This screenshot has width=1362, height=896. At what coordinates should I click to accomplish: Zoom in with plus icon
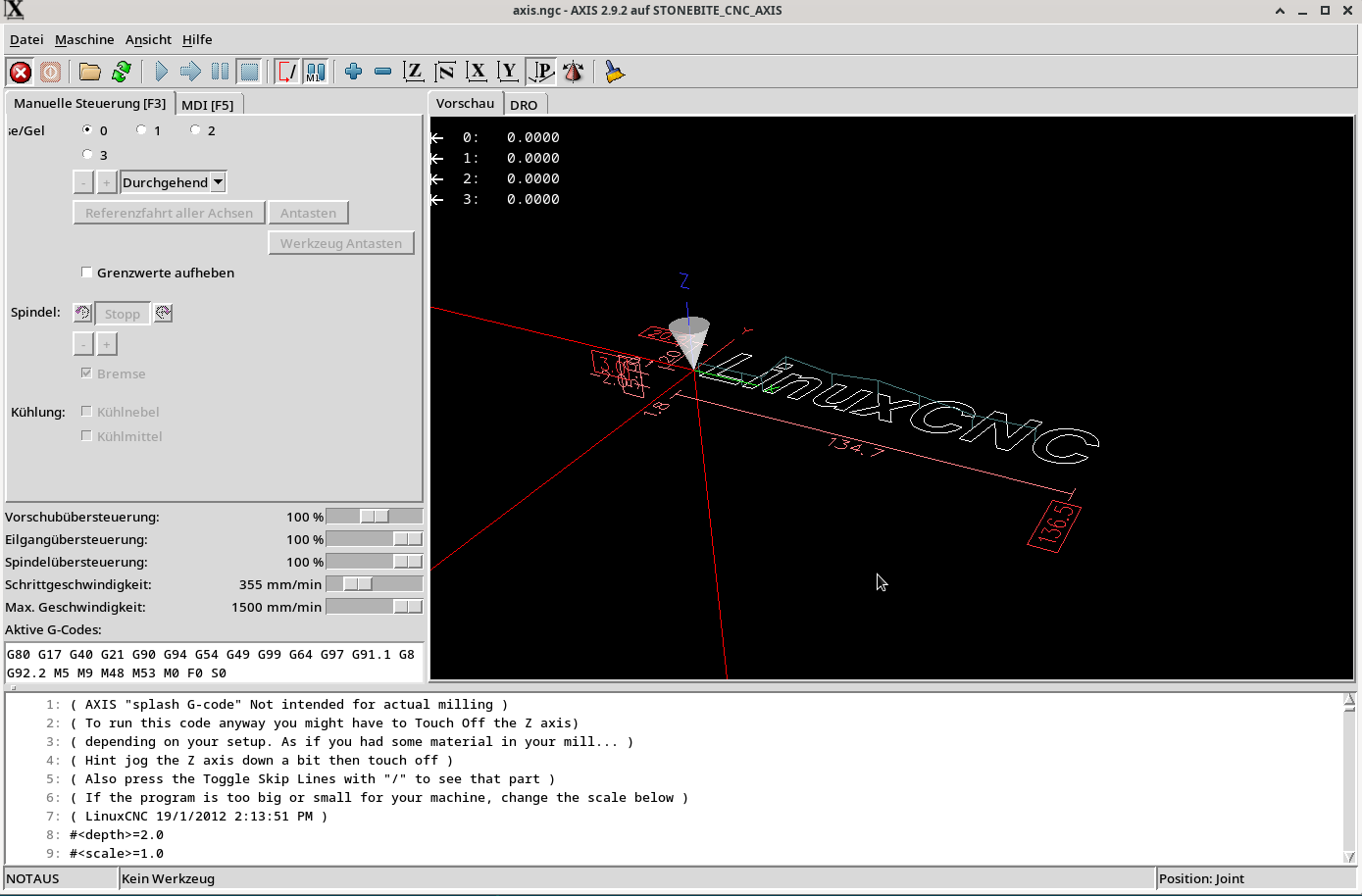click(354, 72)
